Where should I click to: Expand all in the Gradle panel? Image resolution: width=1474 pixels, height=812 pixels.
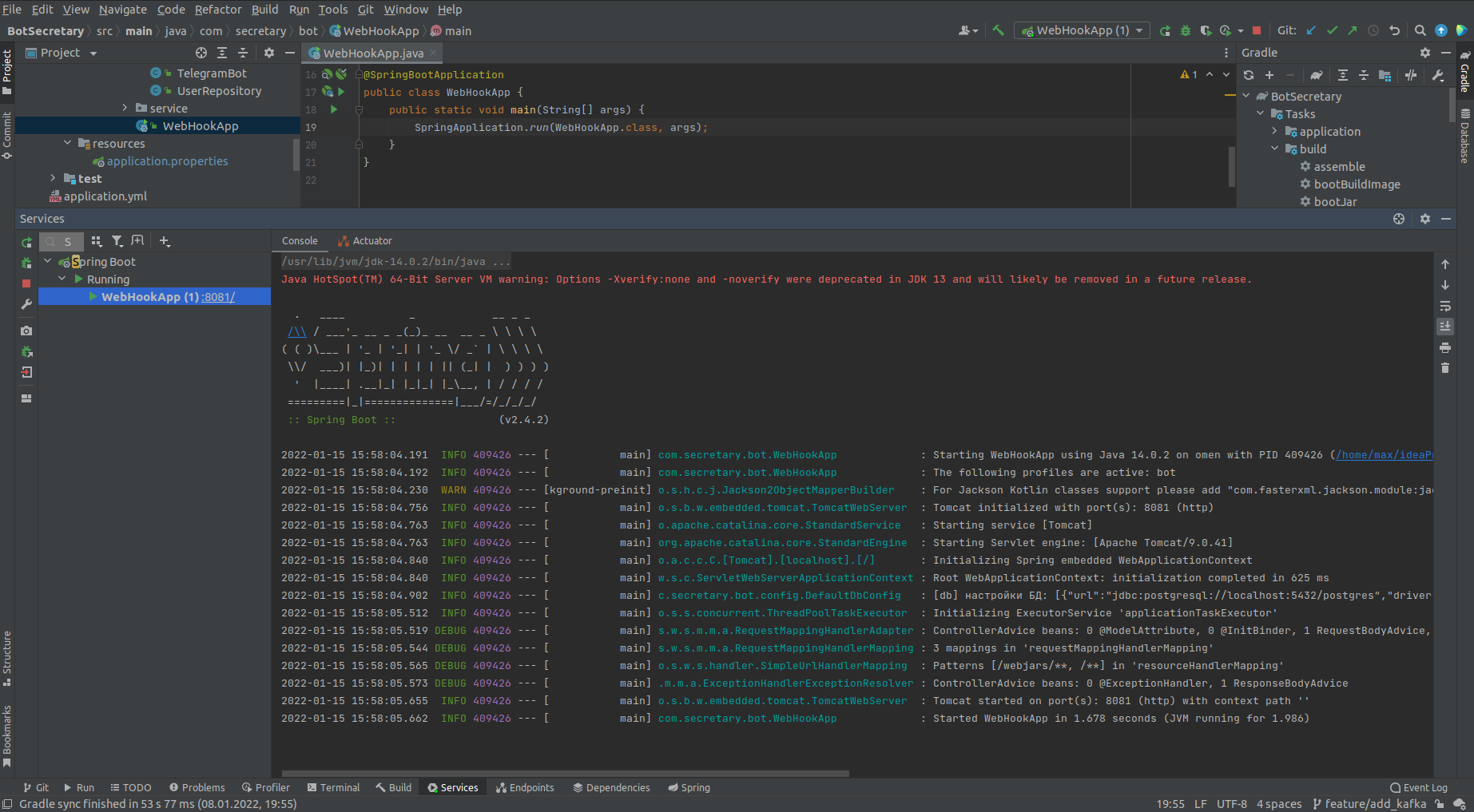click(x=1343, y=75)
